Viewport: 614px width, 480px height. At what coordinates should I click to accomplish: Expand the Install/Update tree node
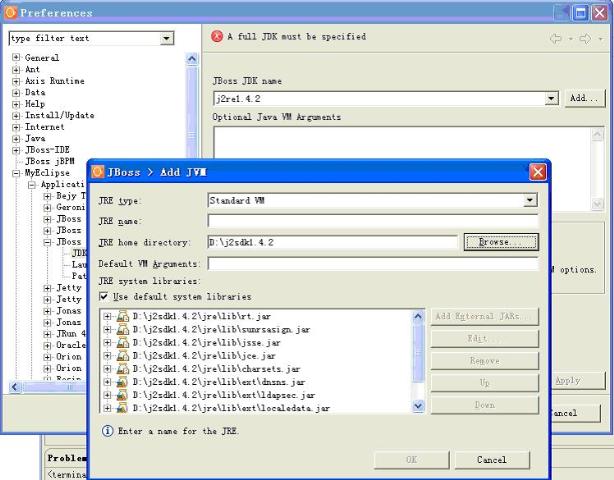16,116
